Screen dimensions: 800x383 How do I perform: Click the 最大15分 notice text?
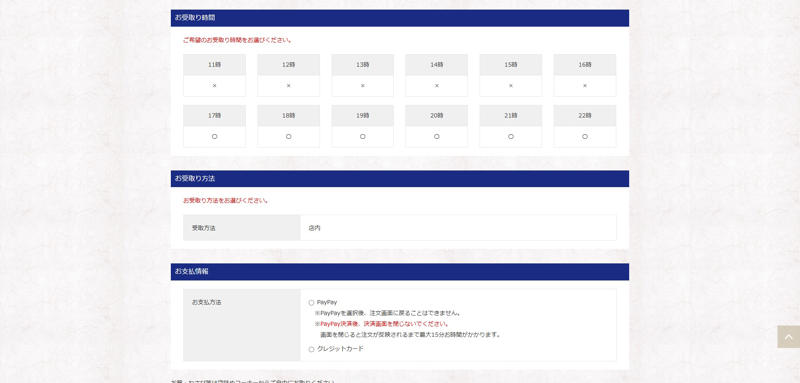(x=410, y=335)
